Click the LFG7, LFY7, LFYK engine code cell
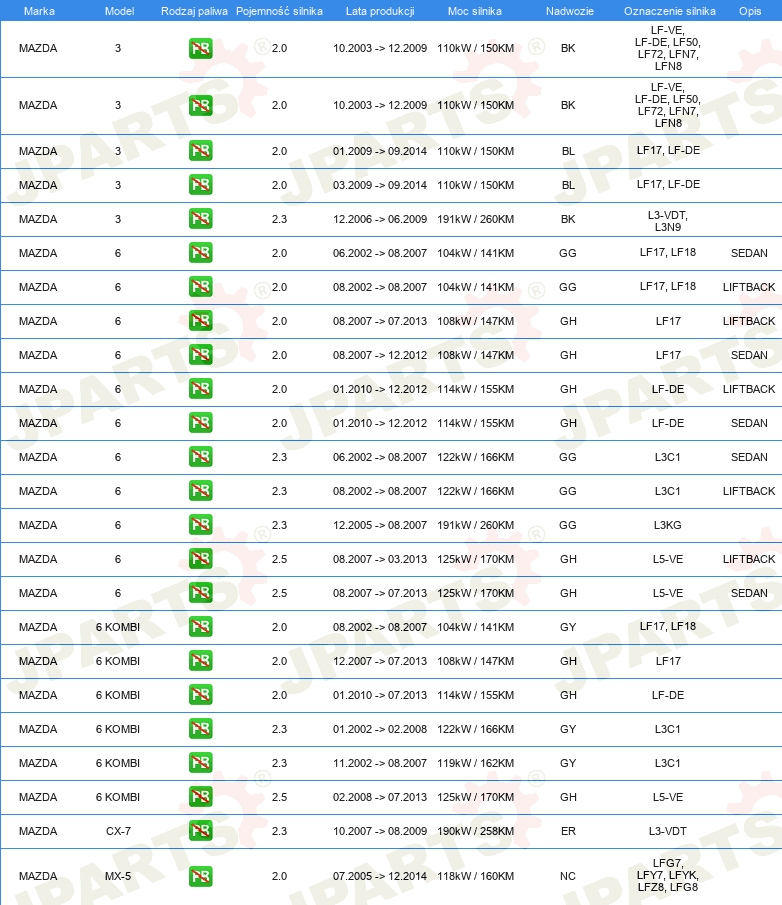The height and width of the screenshot is (905, 782). [668, 875]
